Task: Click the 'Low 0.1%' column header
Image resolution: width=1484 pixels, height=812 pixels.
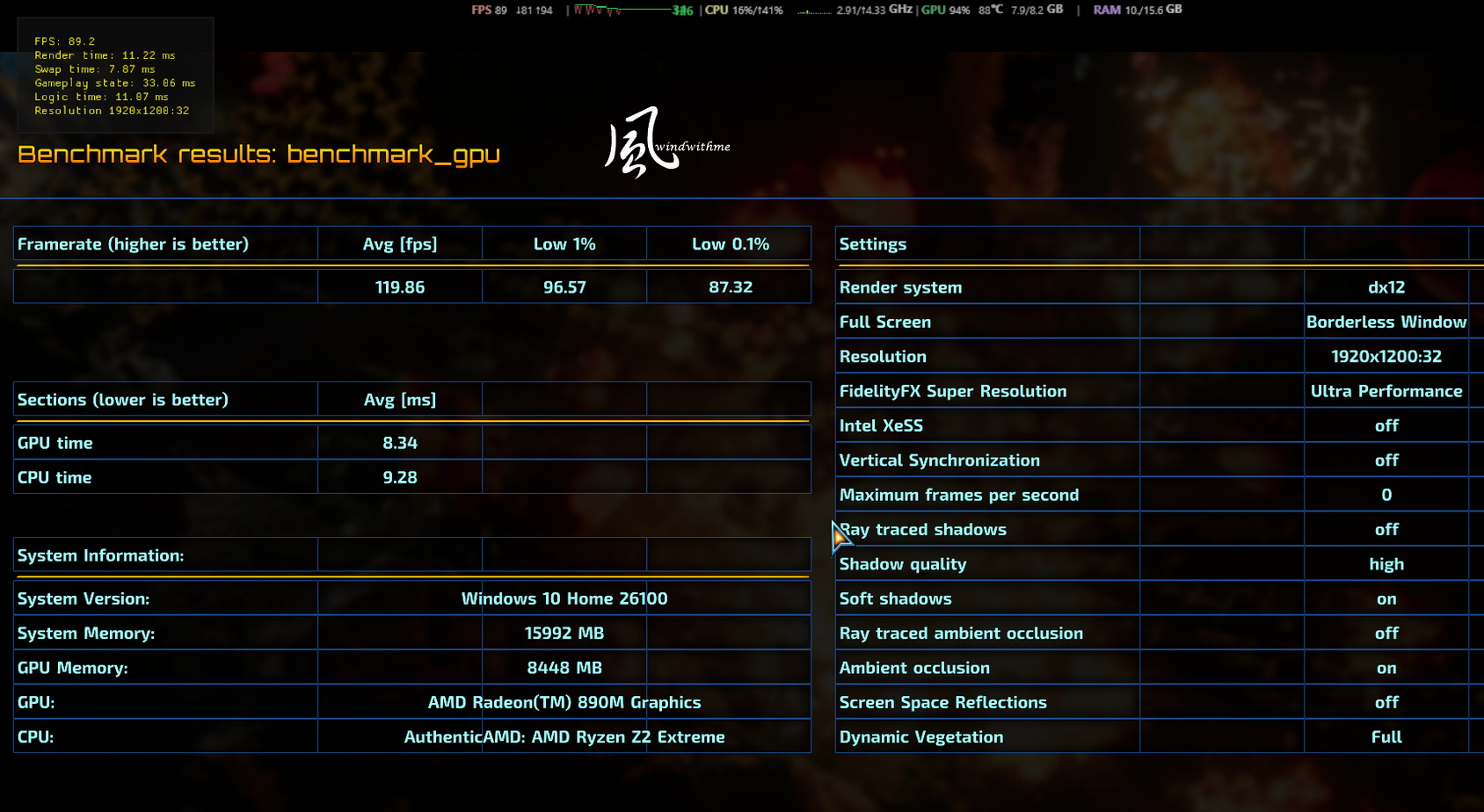Action: click(x=731, y=244)
